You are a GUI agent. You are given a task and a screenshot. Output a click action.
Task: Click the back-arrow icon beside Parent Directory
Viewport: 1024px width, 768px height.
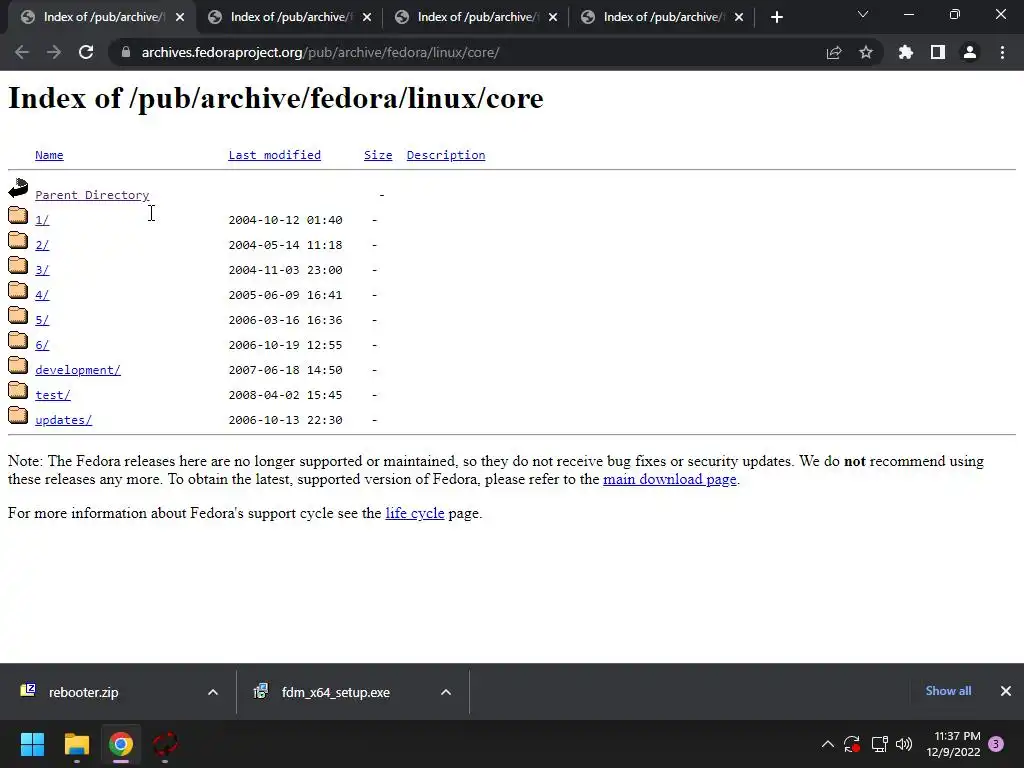click(18, 188)
